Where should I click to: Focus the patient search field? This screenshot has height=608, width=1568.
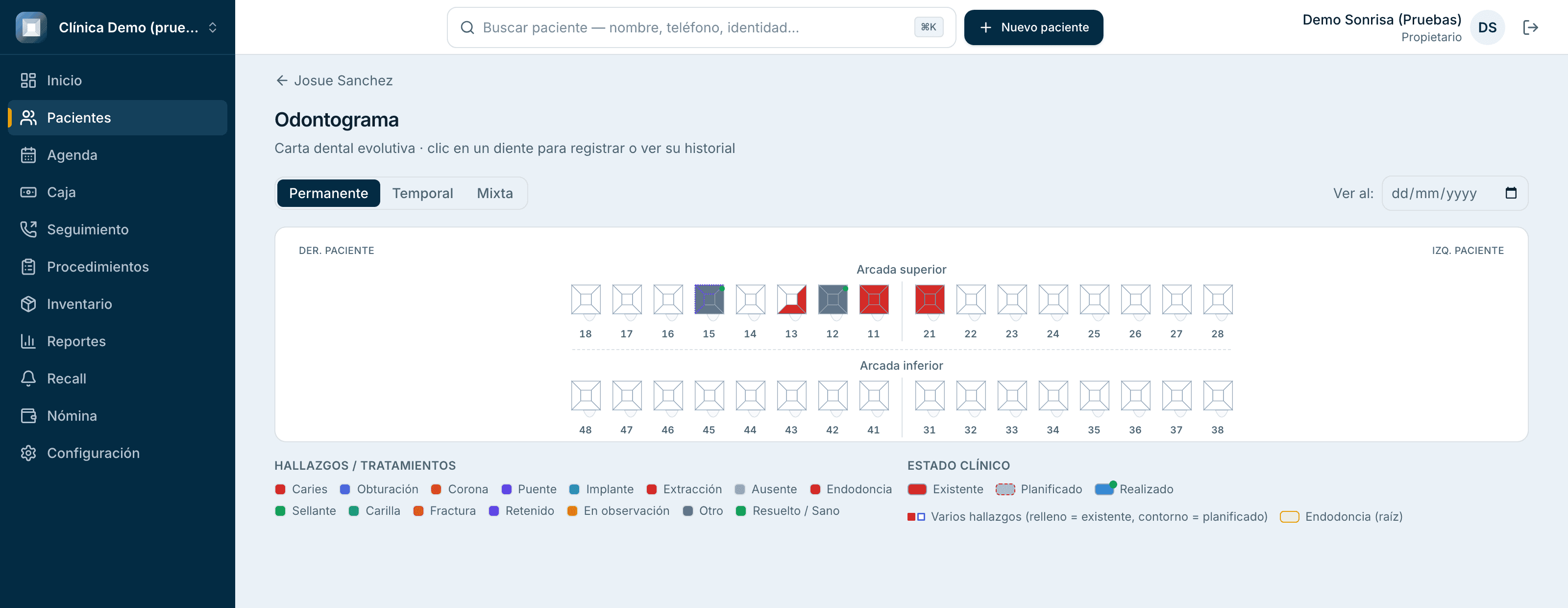(701, 27)
